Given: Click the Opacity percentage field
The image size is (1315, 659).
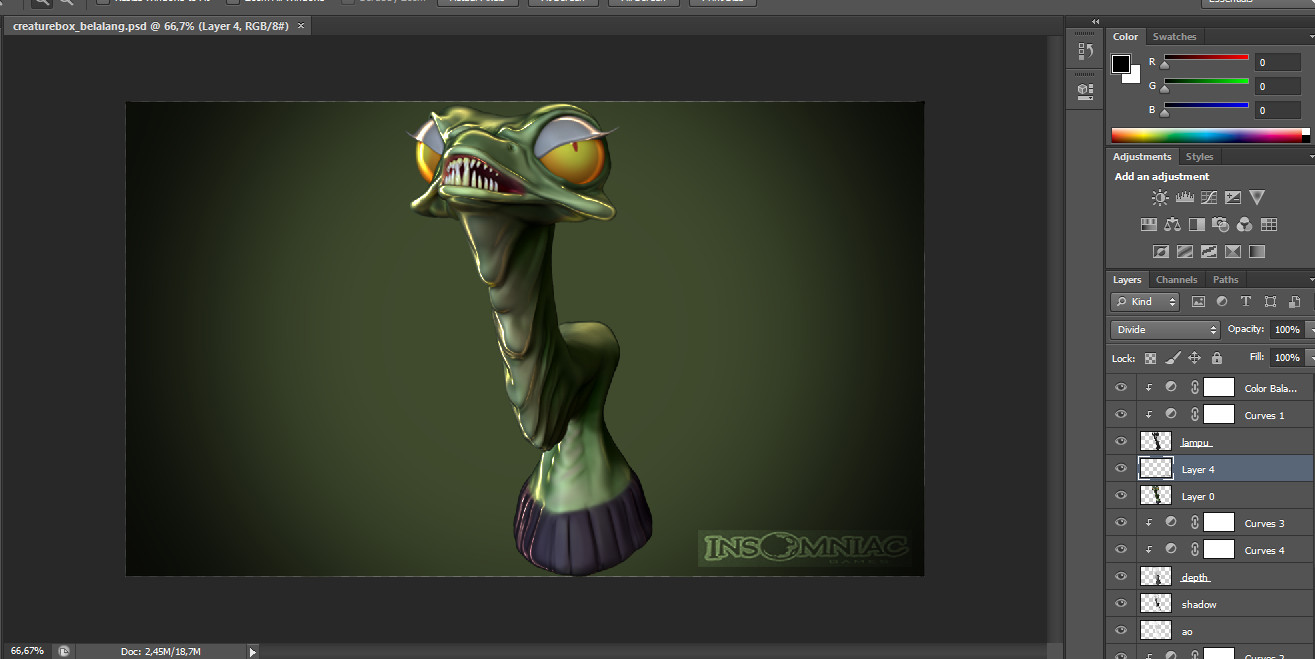Looking at the screenshot, I should (x=1286, y=329).
